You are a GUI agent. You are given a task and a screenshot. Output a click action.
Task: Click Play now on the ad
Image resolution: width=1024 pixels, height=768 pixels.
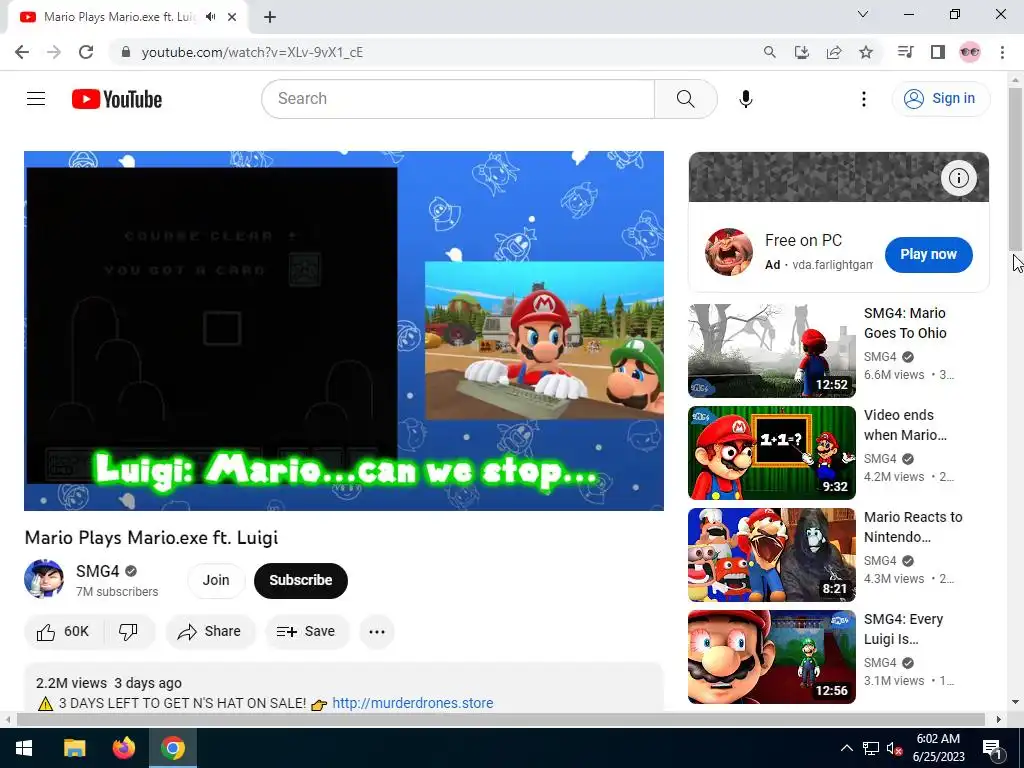click(929, 255)
